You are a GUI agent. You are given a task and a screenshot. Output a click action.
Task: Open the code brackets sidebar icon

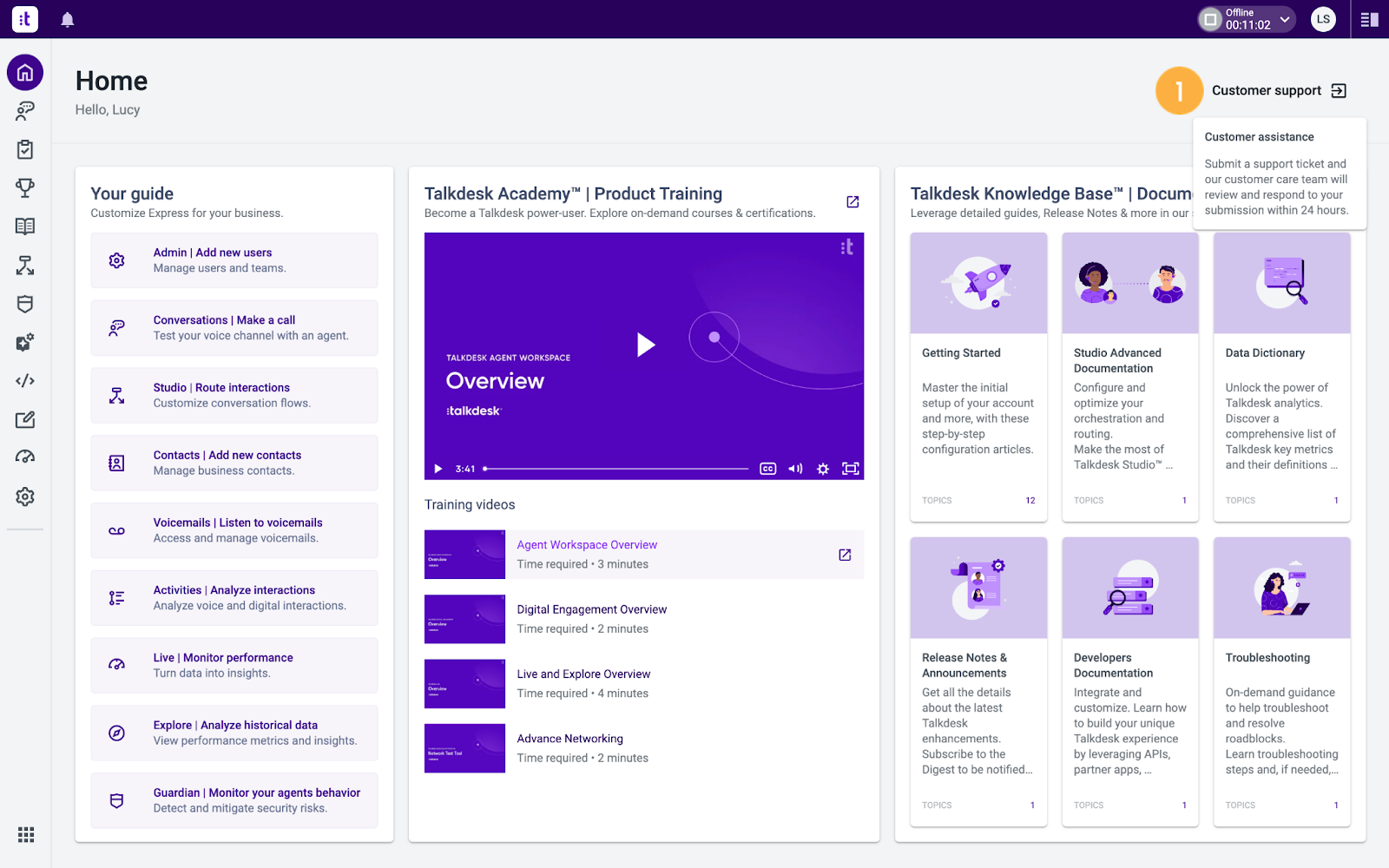tap(25, 381)
